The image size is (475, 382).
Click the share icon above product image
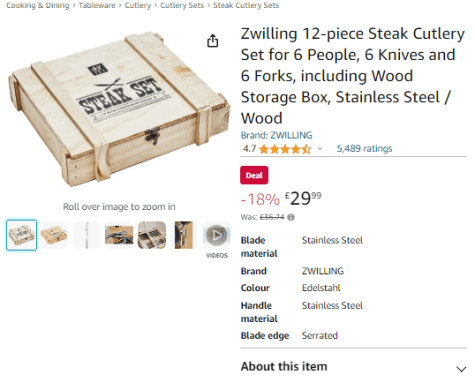click(213, 41)
